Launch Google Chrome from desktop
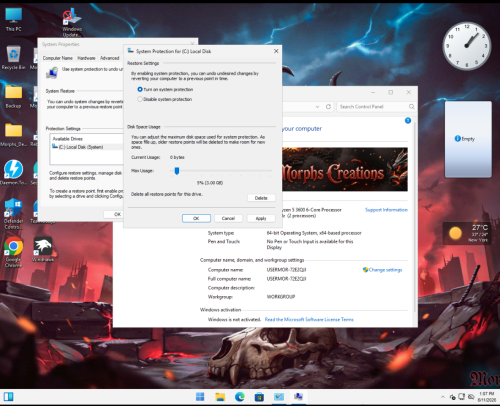 [x=13, y=252]
